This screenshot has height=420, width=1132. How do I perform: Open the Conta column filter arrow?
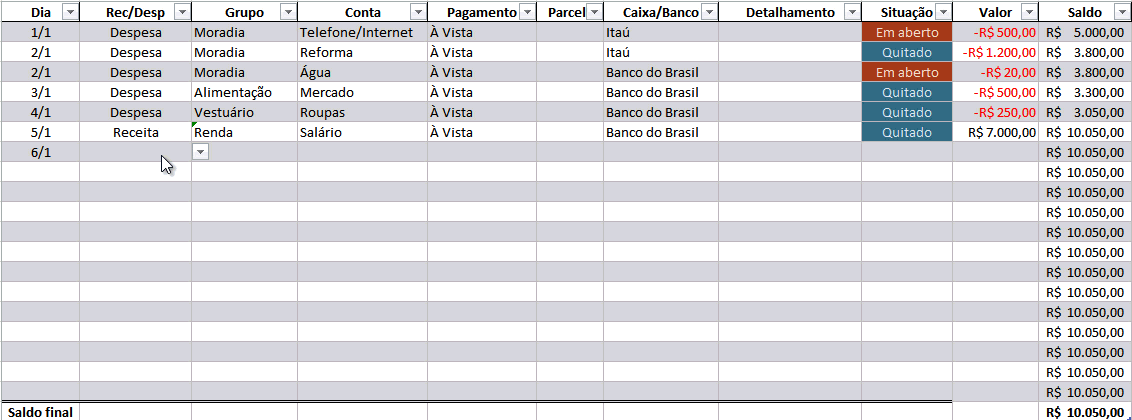[418, 12]
